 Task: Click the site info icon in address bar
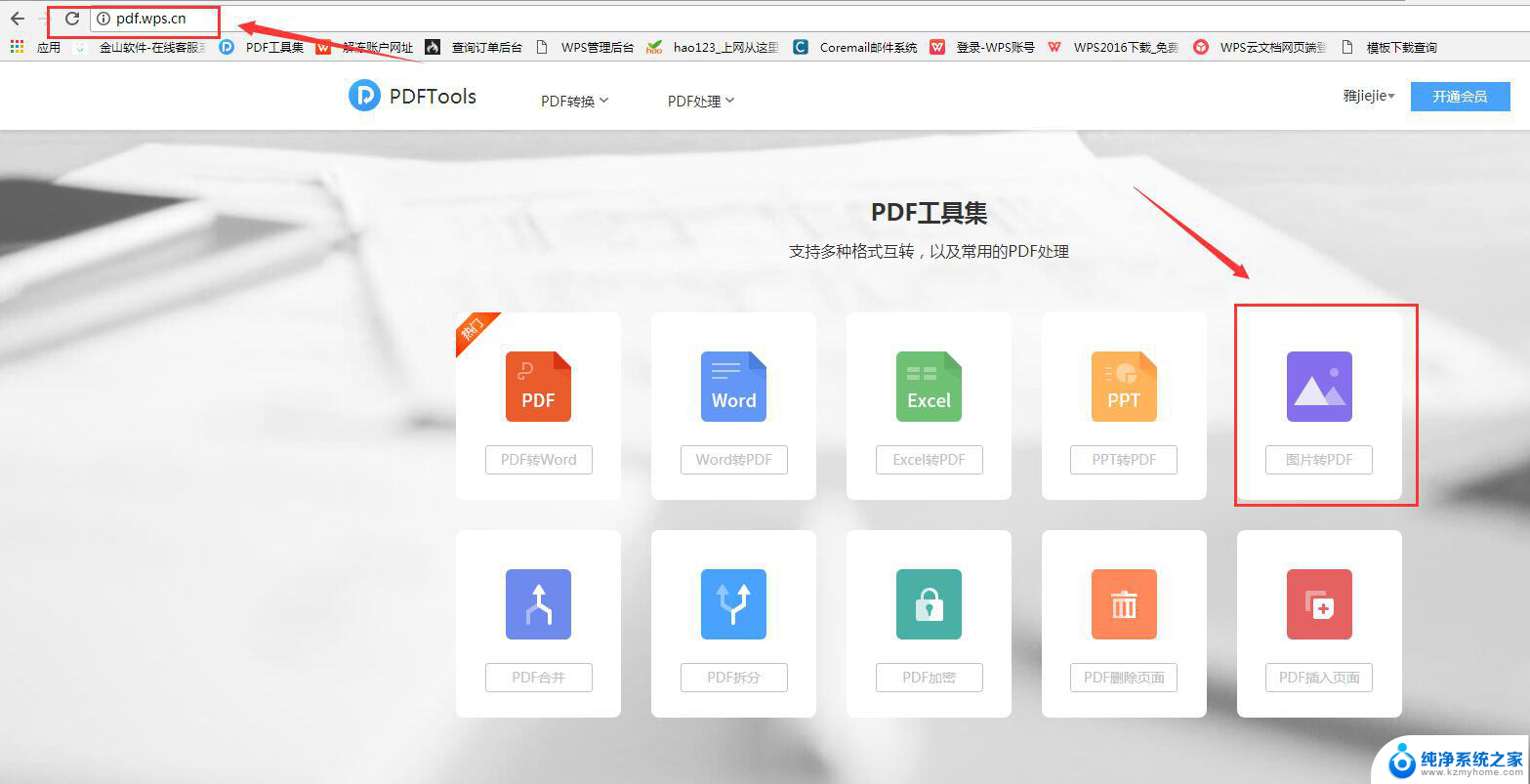point(103,19)
